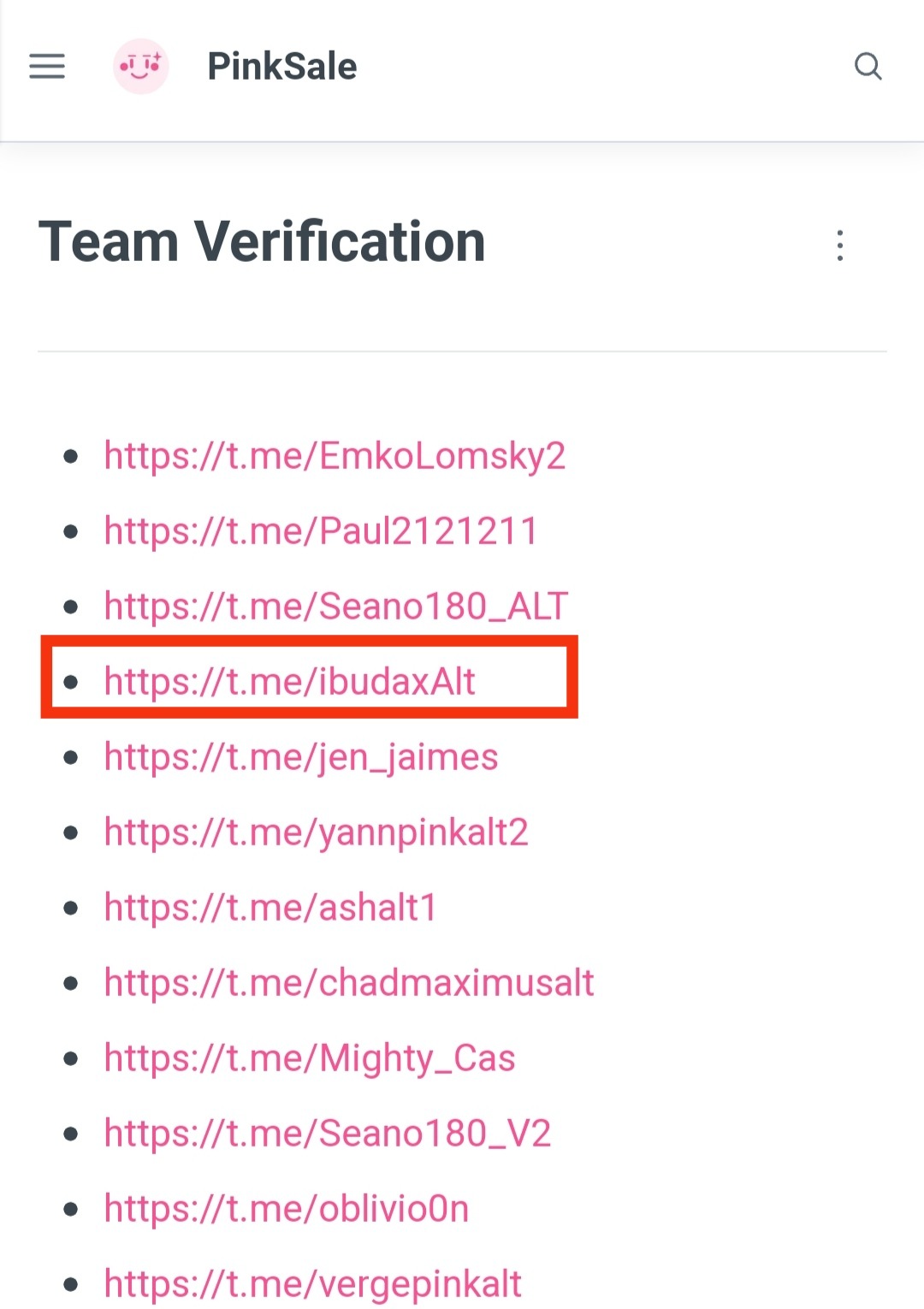Viewport: 924px width, 1309px height.
Task: Open the EmkoLomsky2 Telegram link
Action: pos(335,456)
